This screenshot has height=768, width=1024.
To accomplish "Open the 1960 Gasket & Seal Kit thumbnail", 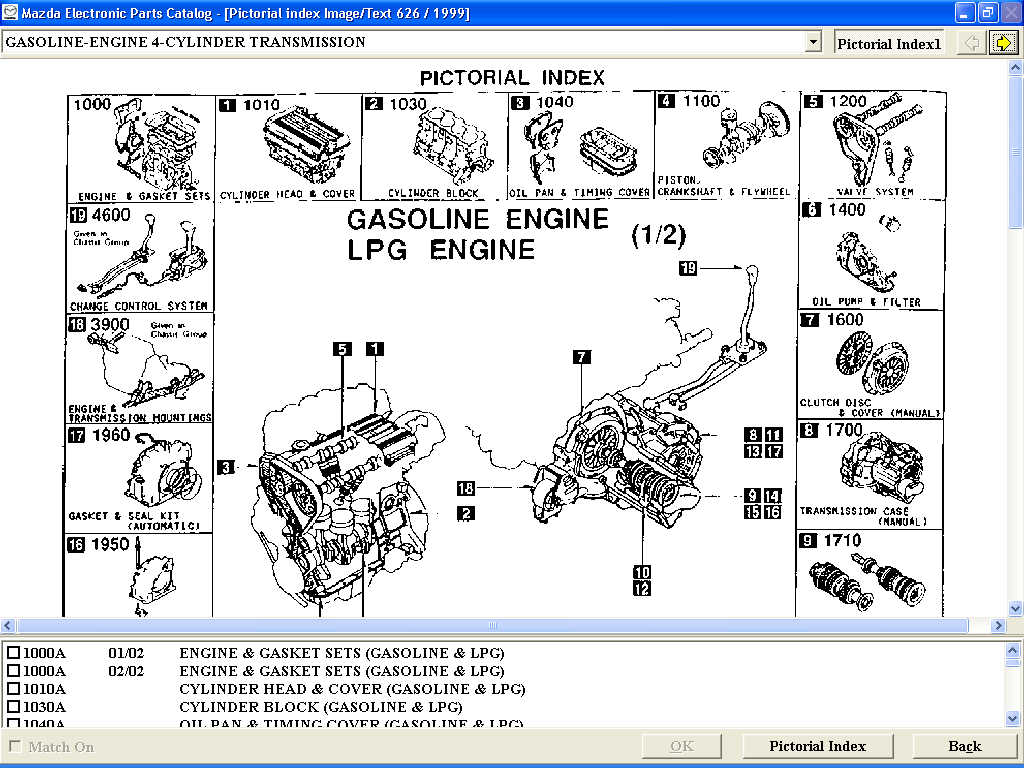I will (139, 478).
